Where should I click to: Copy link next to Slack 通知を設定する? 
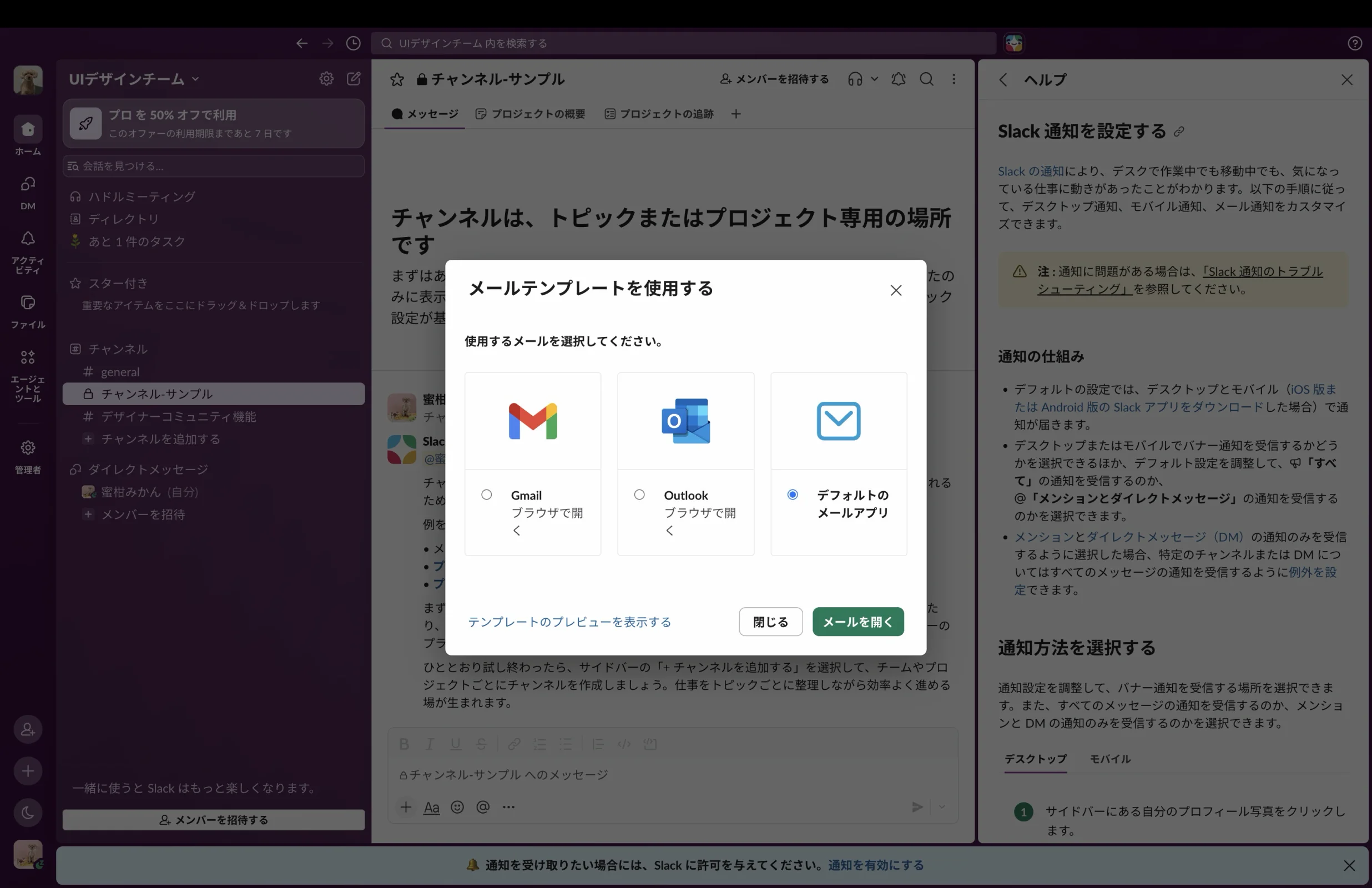pos(1179,132)
